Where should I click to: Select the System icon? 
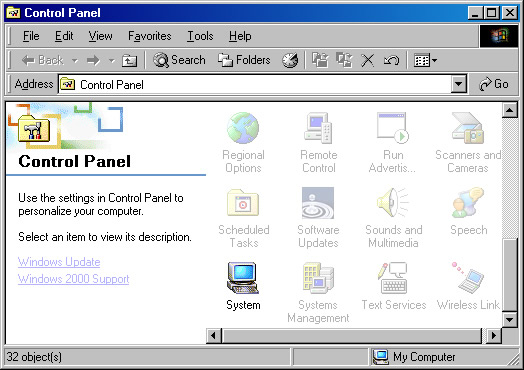click(243, 278)
